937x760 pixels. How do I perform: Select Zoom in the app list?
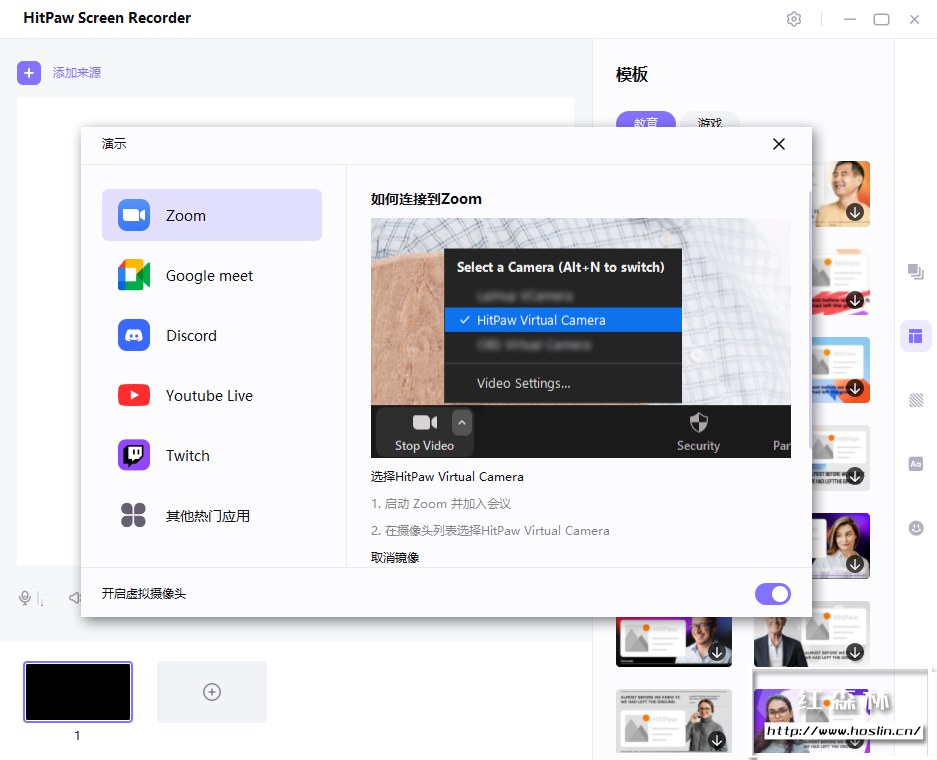click(x=212, y=215)
